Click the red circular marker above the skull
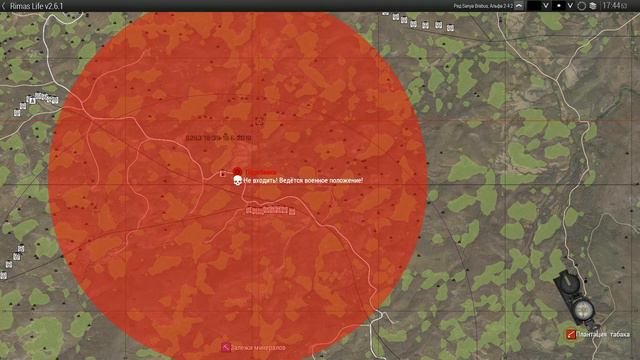 [237, 171]
